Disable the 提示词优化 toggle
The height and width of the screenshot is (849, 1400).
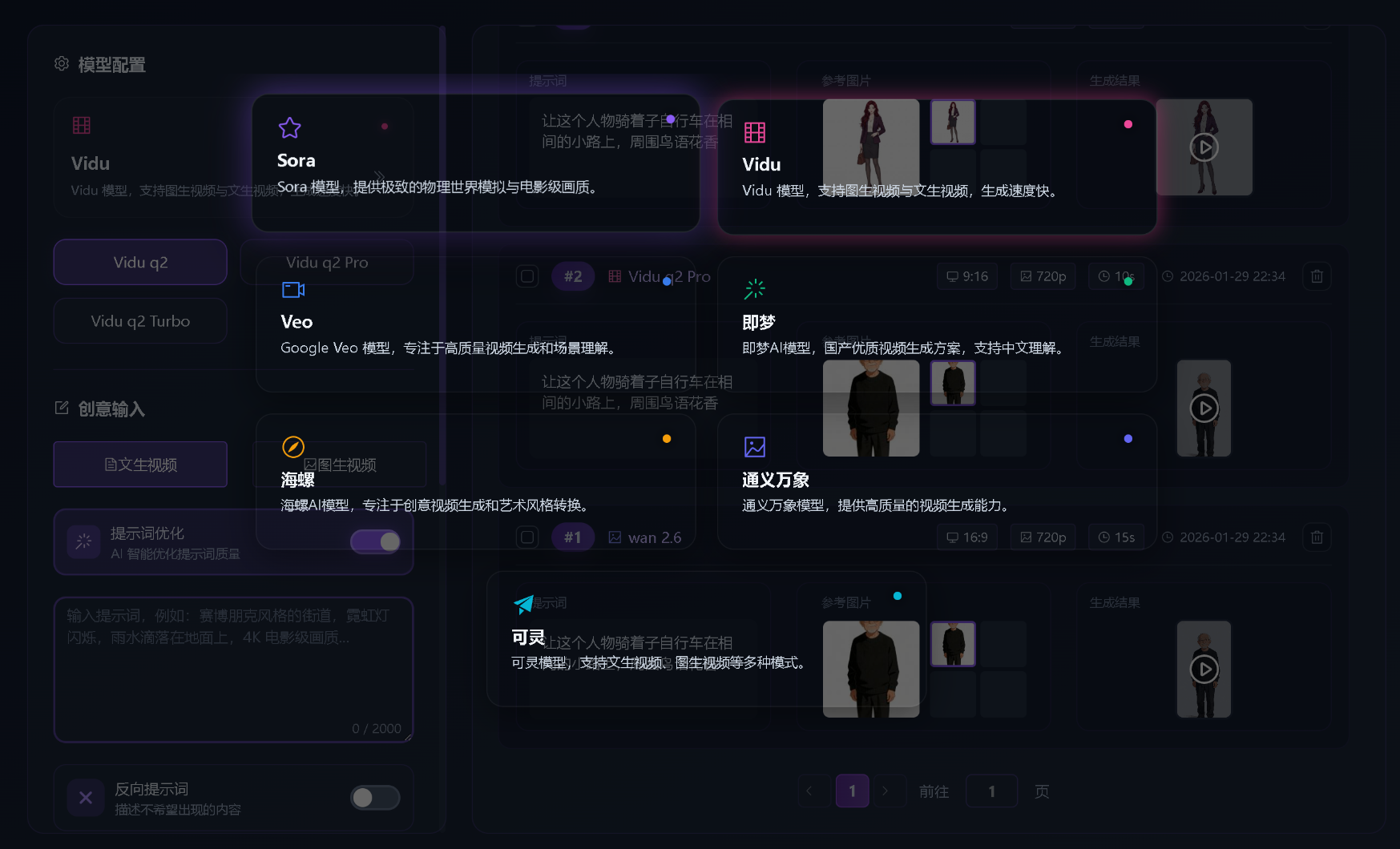375,541
